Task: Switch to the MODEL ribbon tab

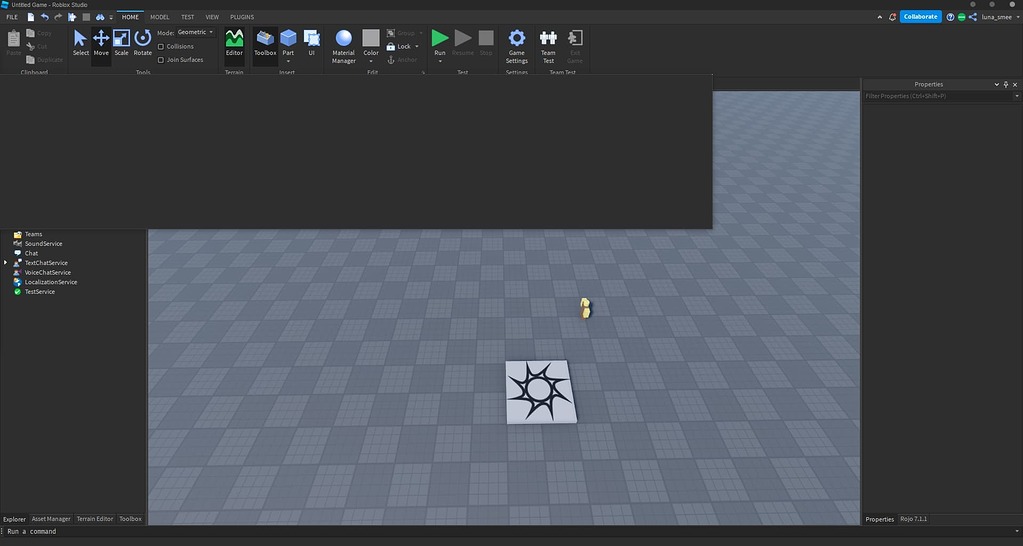Action: [159, 17]
